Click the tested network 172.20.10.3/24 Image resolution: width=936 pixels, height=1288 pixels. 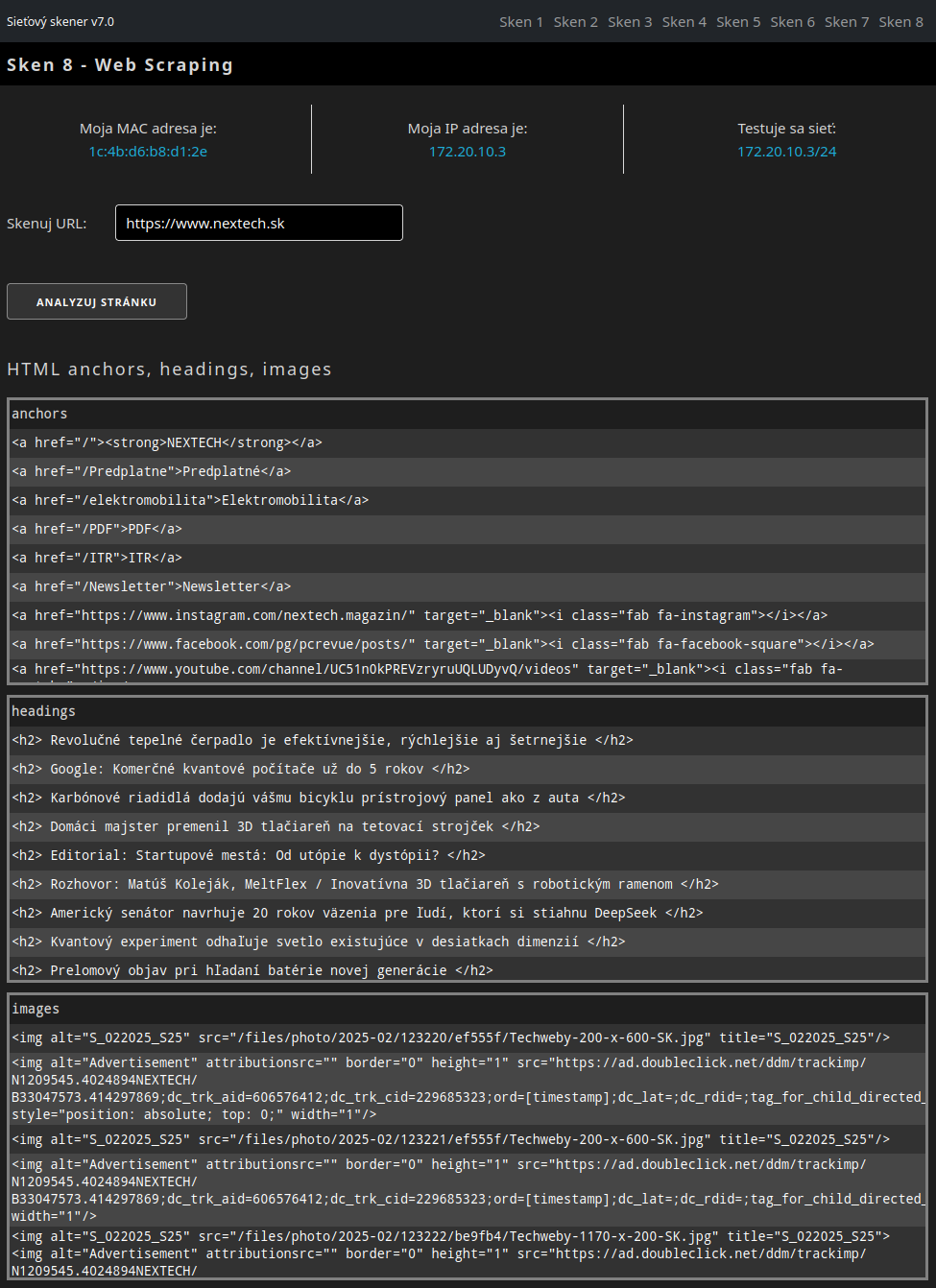pyautogui.click(x=786, y=152)
